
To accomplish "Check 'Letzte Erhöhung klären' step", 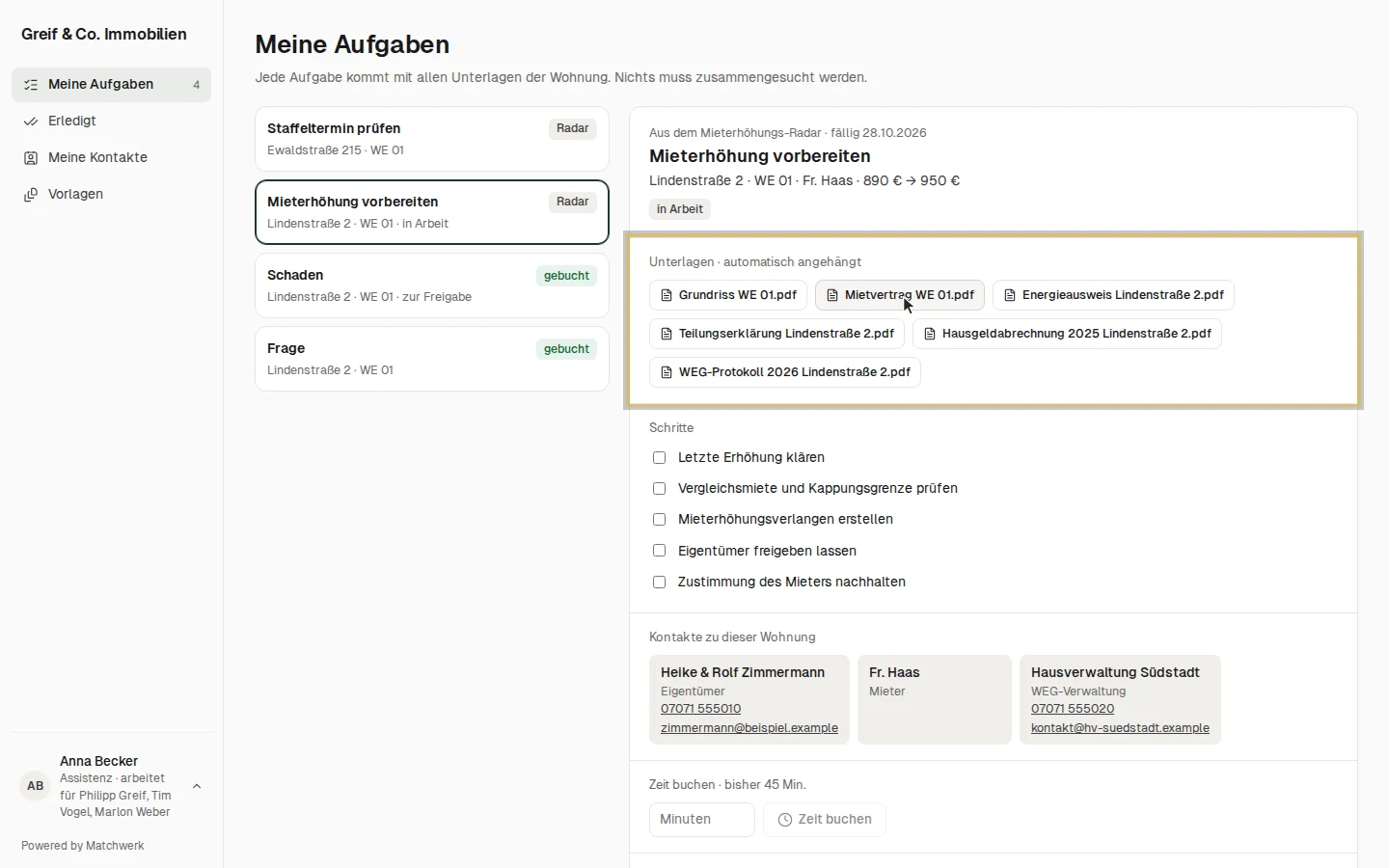I will tap(660, 458).
